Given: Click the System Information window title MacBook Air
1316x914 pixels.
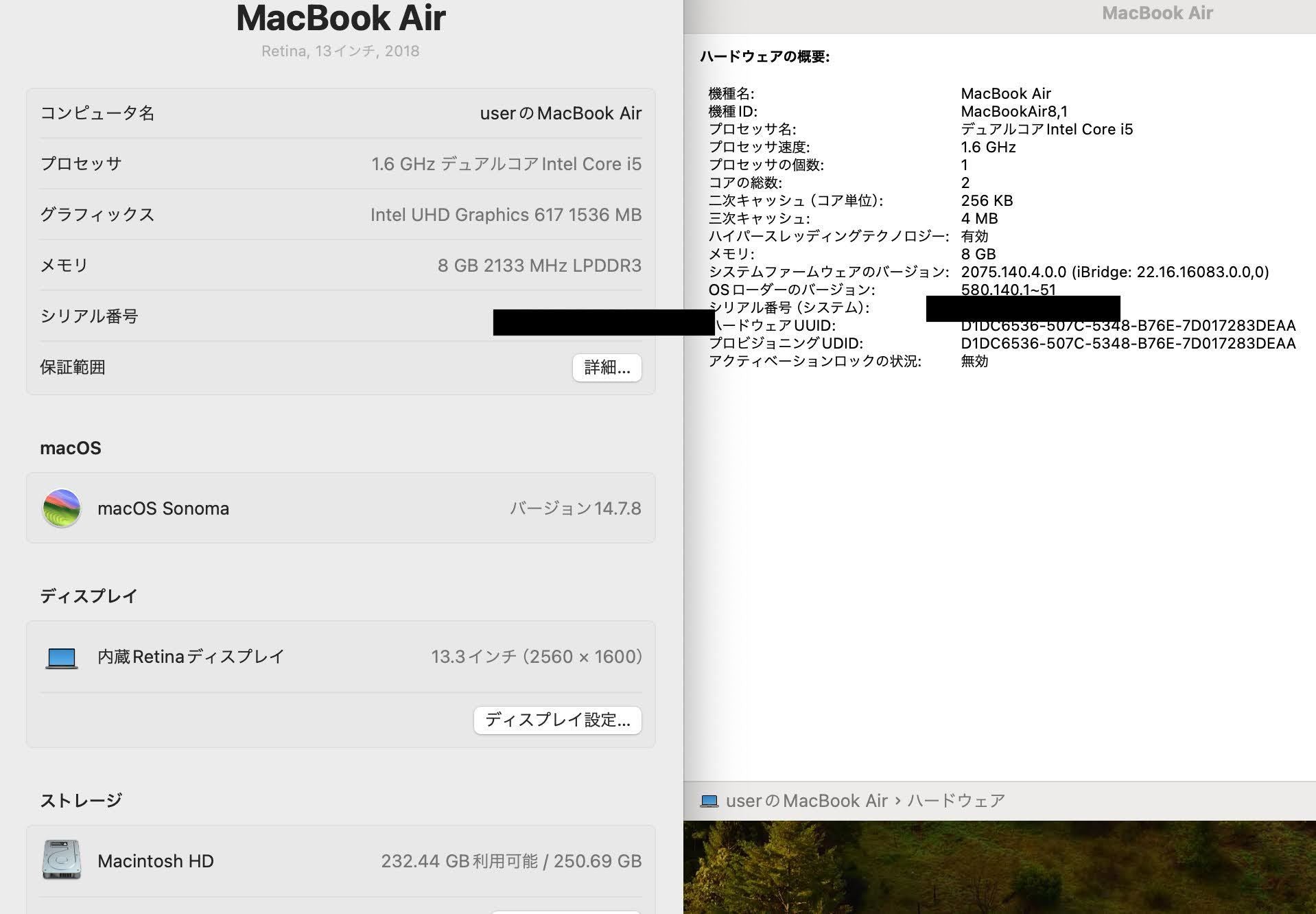Looking at the screenshot, I should coord(1157,13).
